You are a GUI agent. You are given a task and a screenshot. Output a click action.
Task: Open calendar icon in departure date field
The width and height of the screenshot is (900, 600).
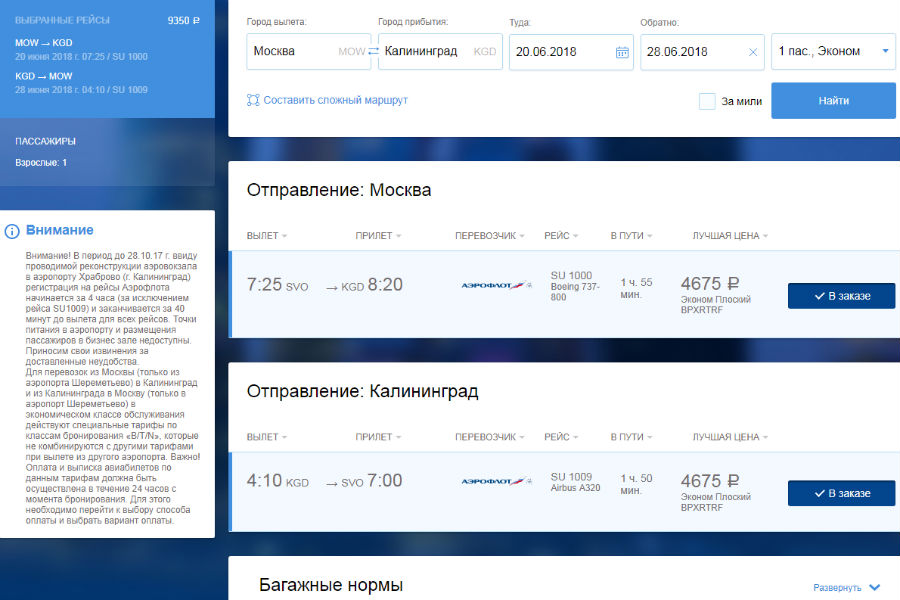point(621,52)
